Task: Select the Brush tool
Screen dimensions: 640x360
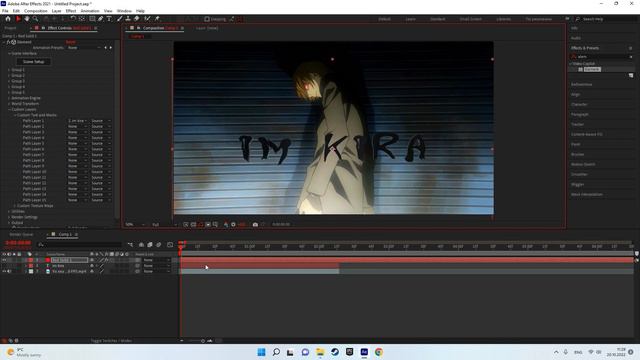Action: (120, 19)
